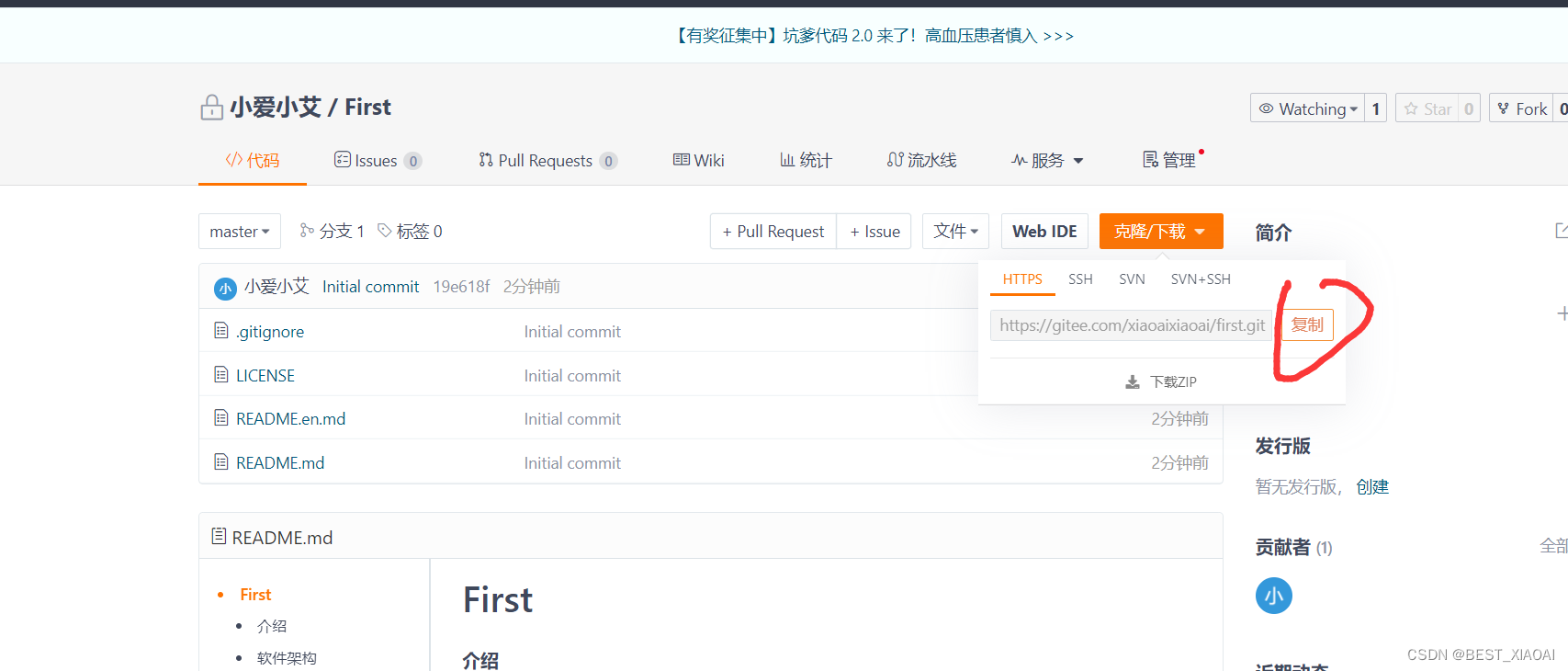Click the .gitignore file icon
Screen dimensions: 1568x671
(x=221, y=330)
